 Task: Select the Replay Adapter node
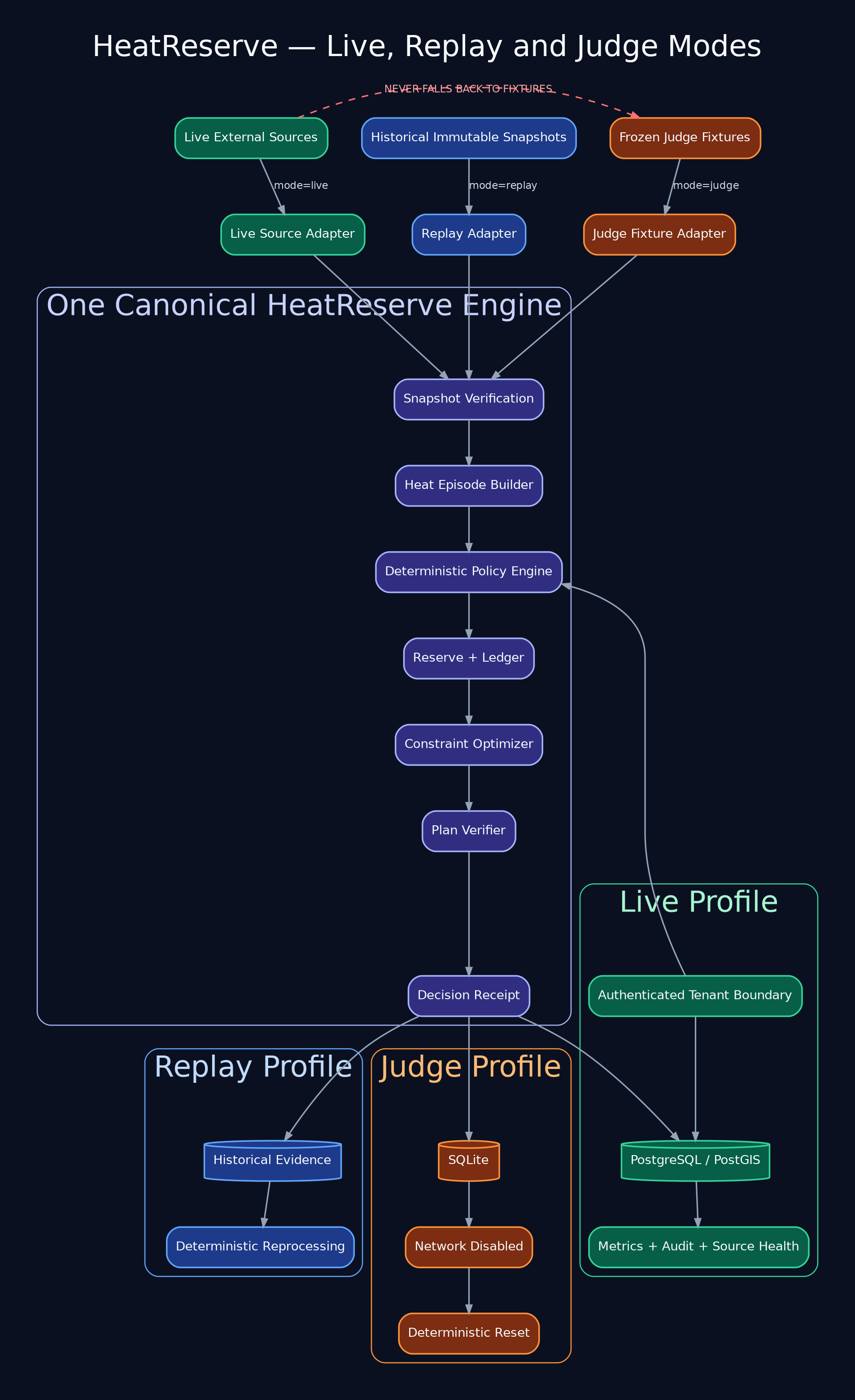point(469,235)
